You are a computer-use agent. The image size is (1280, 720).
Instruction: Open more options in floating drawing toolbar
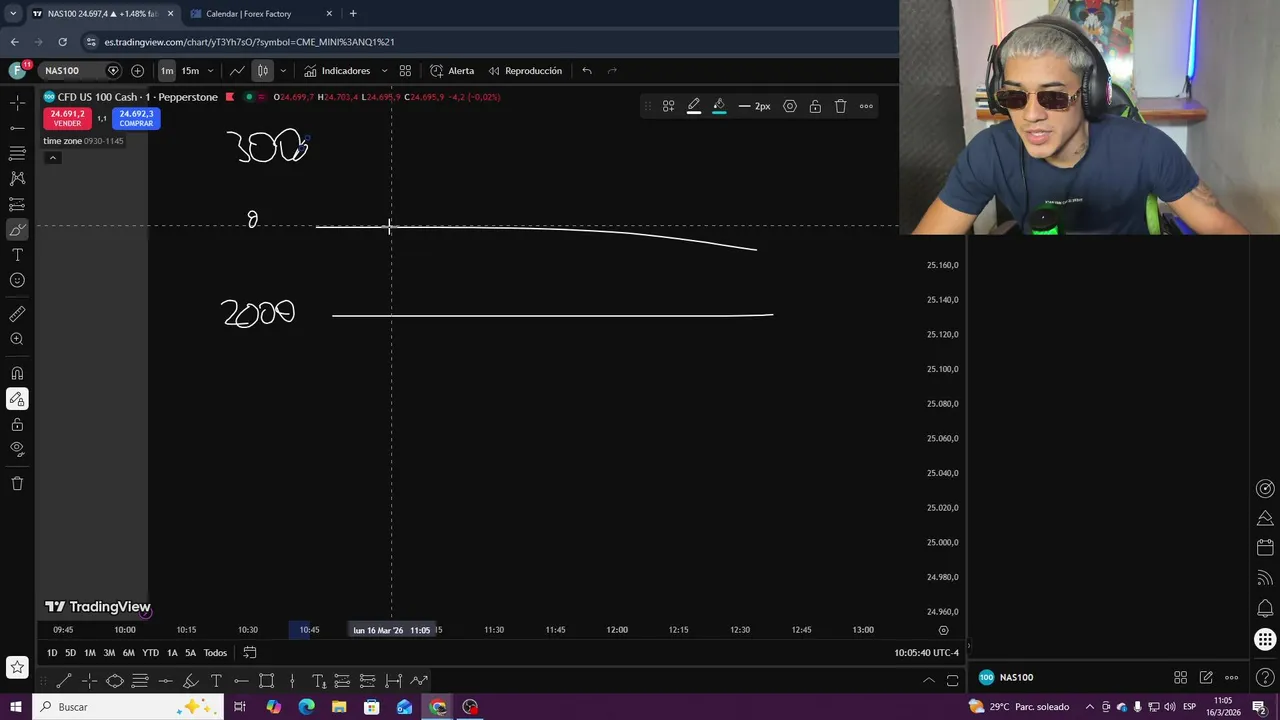point(866,106)
